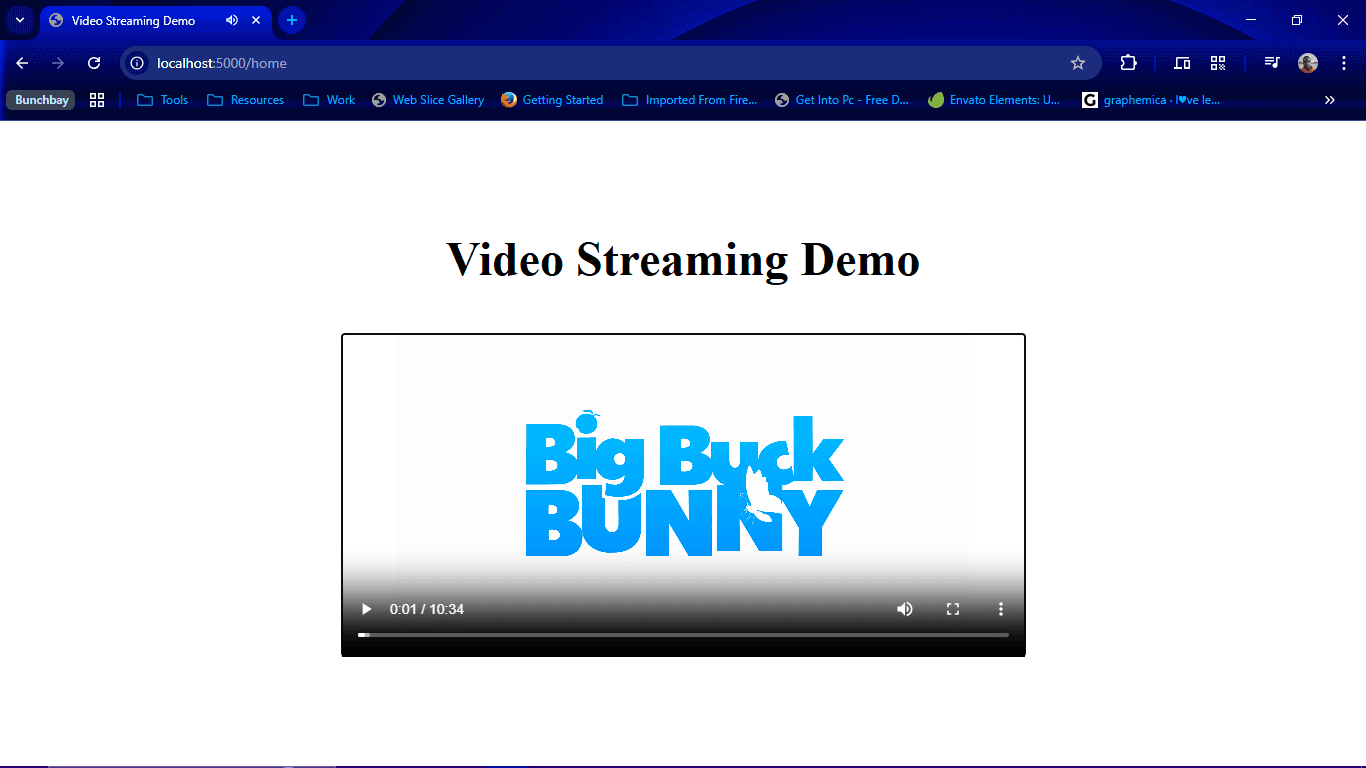The width and height of the screenshot is (1366, 768).
Task: Enter fullscreen mode in video player
Action: [953, 609]
